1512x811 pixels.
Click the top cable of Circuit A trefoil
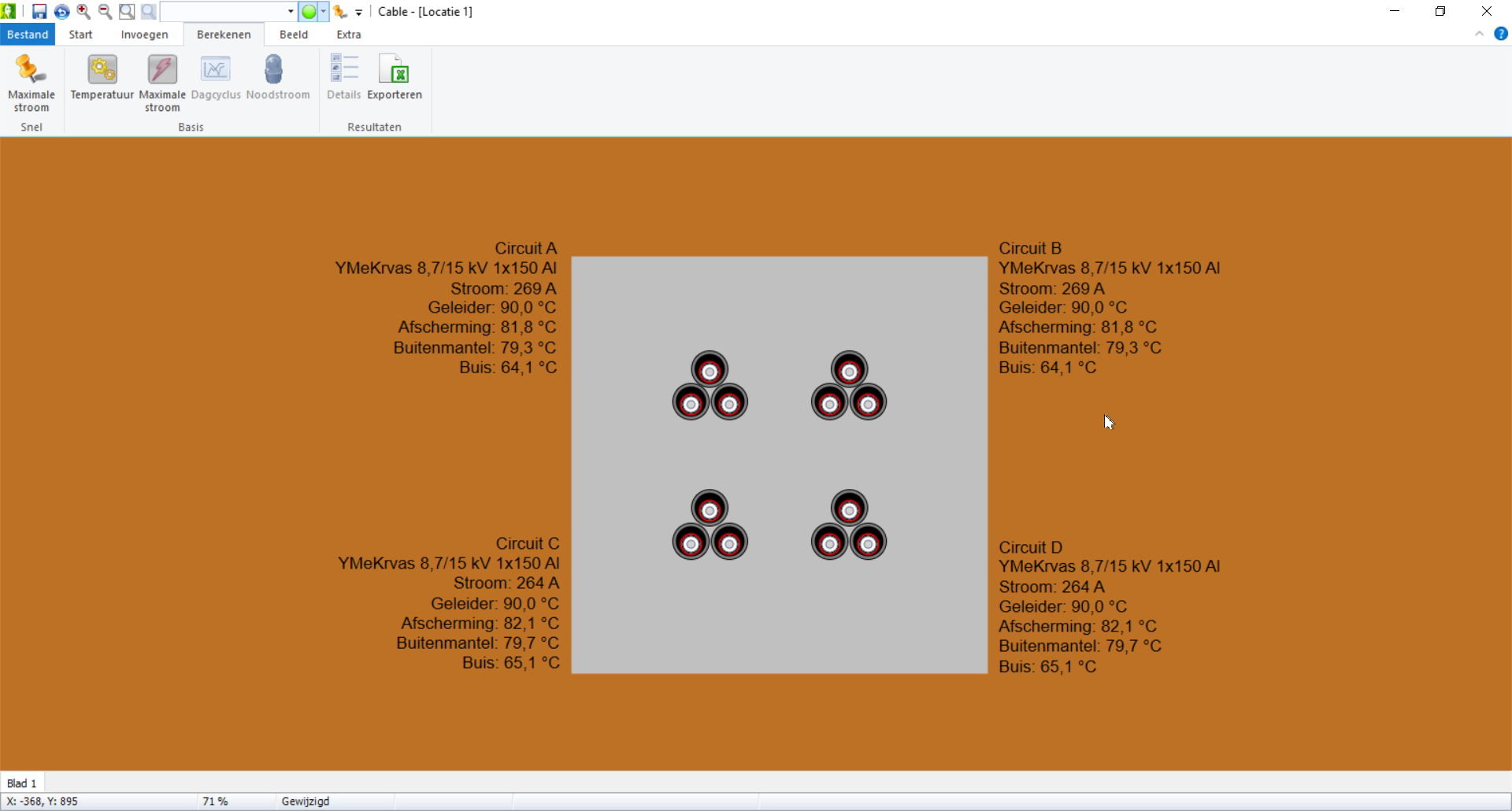point(710,371)
